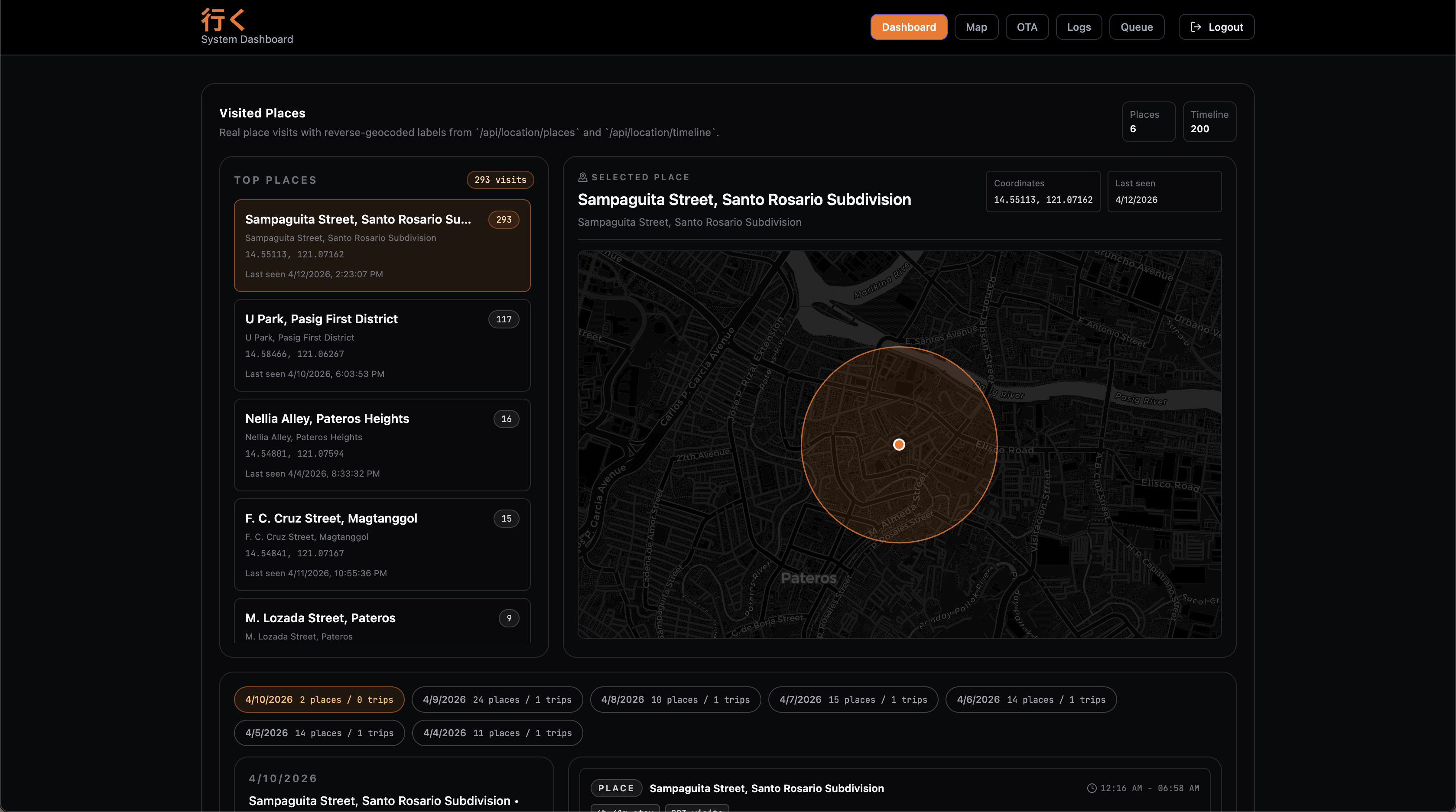
Task: Click the orange 行く logo
Action: (x=223, y=20)
